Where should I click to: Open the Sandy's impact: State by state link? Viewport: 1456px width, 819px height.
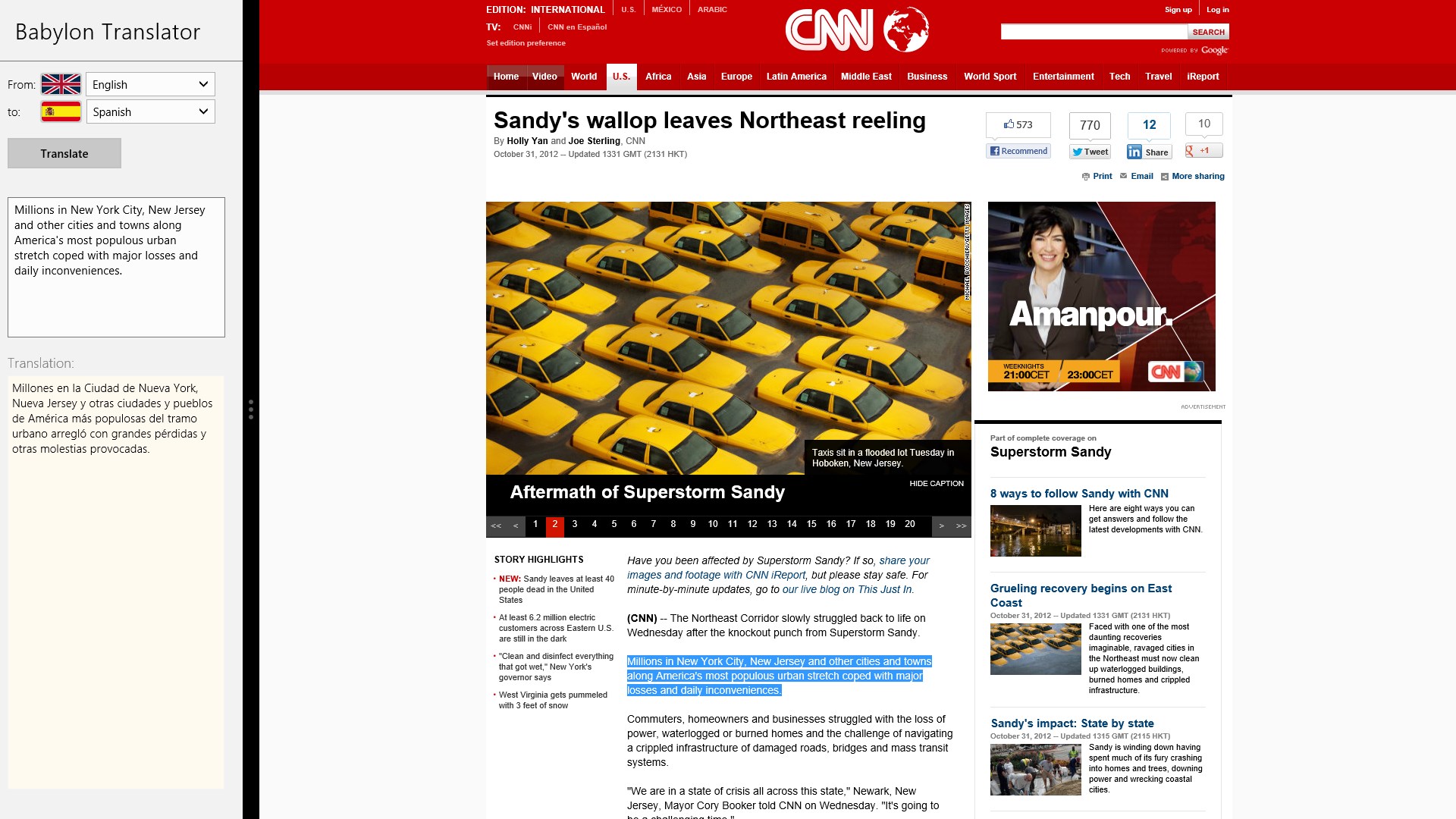coord(1072,723)
